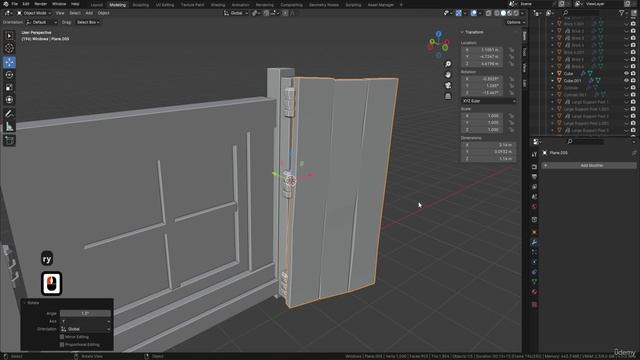Viewport: 640px width, 360px height.
Task: Select the Annotate tool
Action: (x=9, y=114)
